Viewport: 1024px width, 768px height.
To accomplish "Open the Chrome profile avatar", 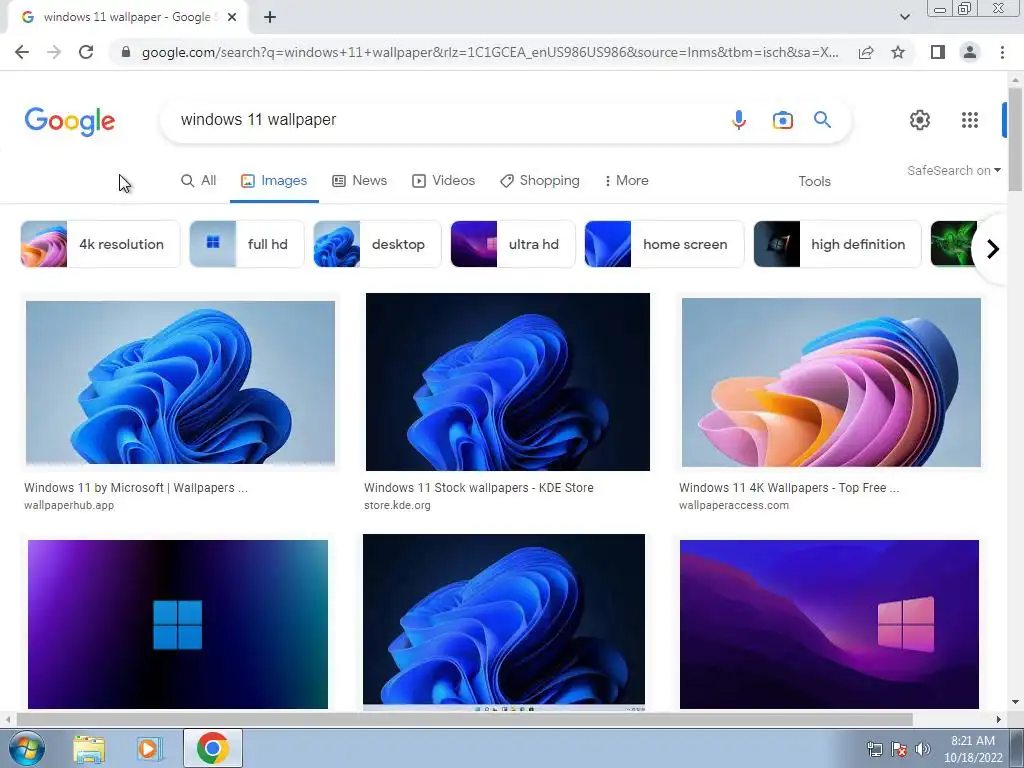I will (x=970, y=52).
